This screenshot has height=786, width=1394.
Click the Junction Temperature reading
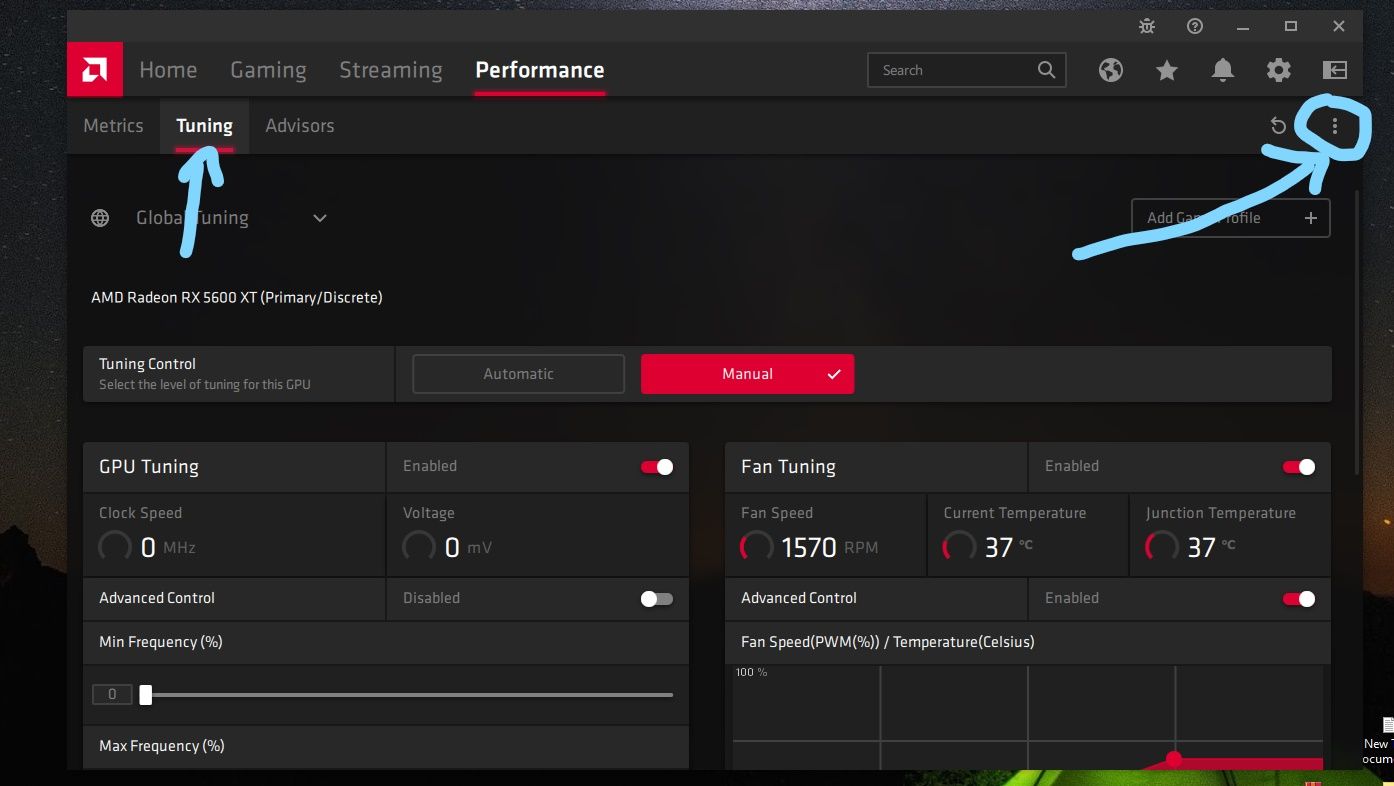1190,547
